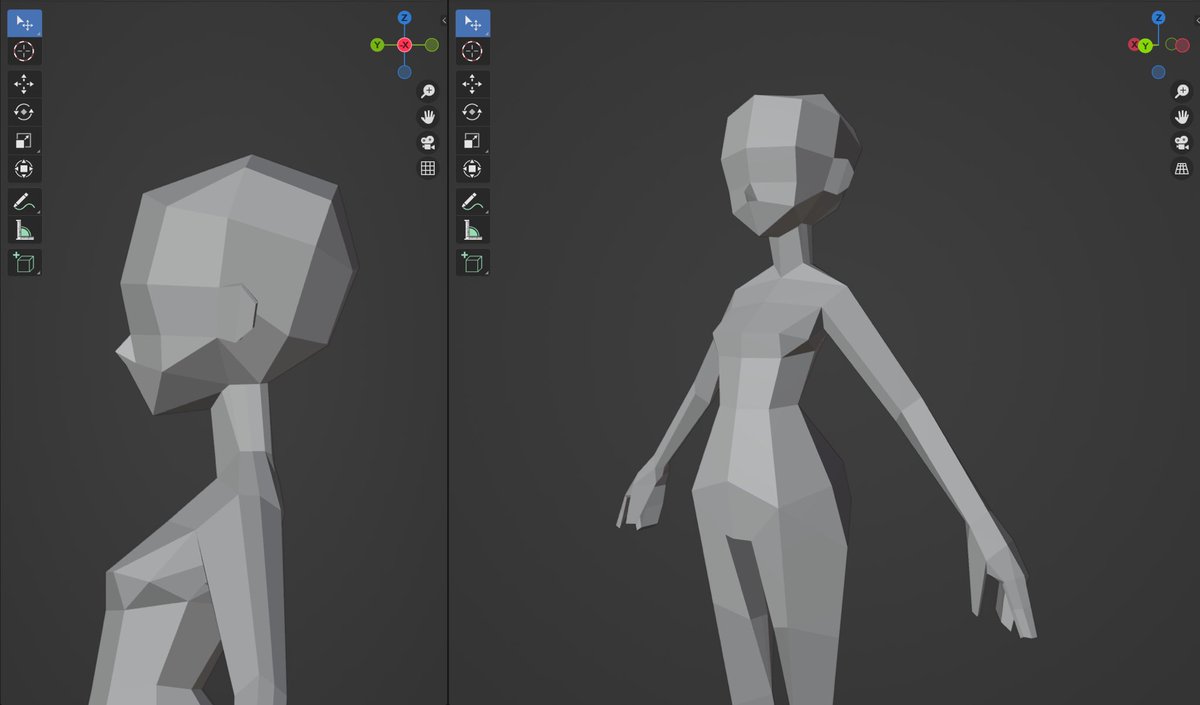This screenshot has width=1200, height=705.
Task: Activate the Transform tool in right viewport
Action: click(x=472, y=169)
